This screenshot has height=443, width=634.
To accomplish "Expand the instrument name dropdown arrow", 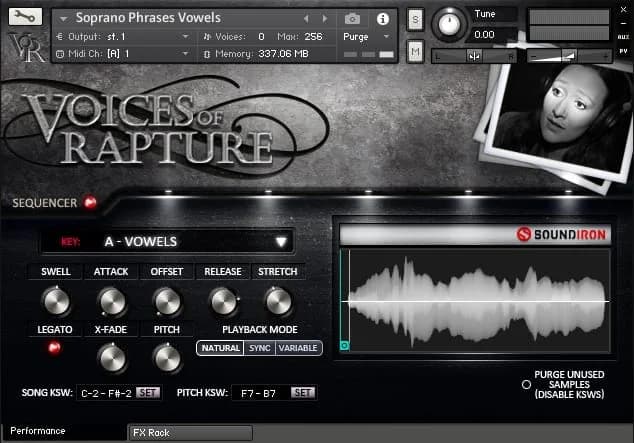I will click(63, 19).
